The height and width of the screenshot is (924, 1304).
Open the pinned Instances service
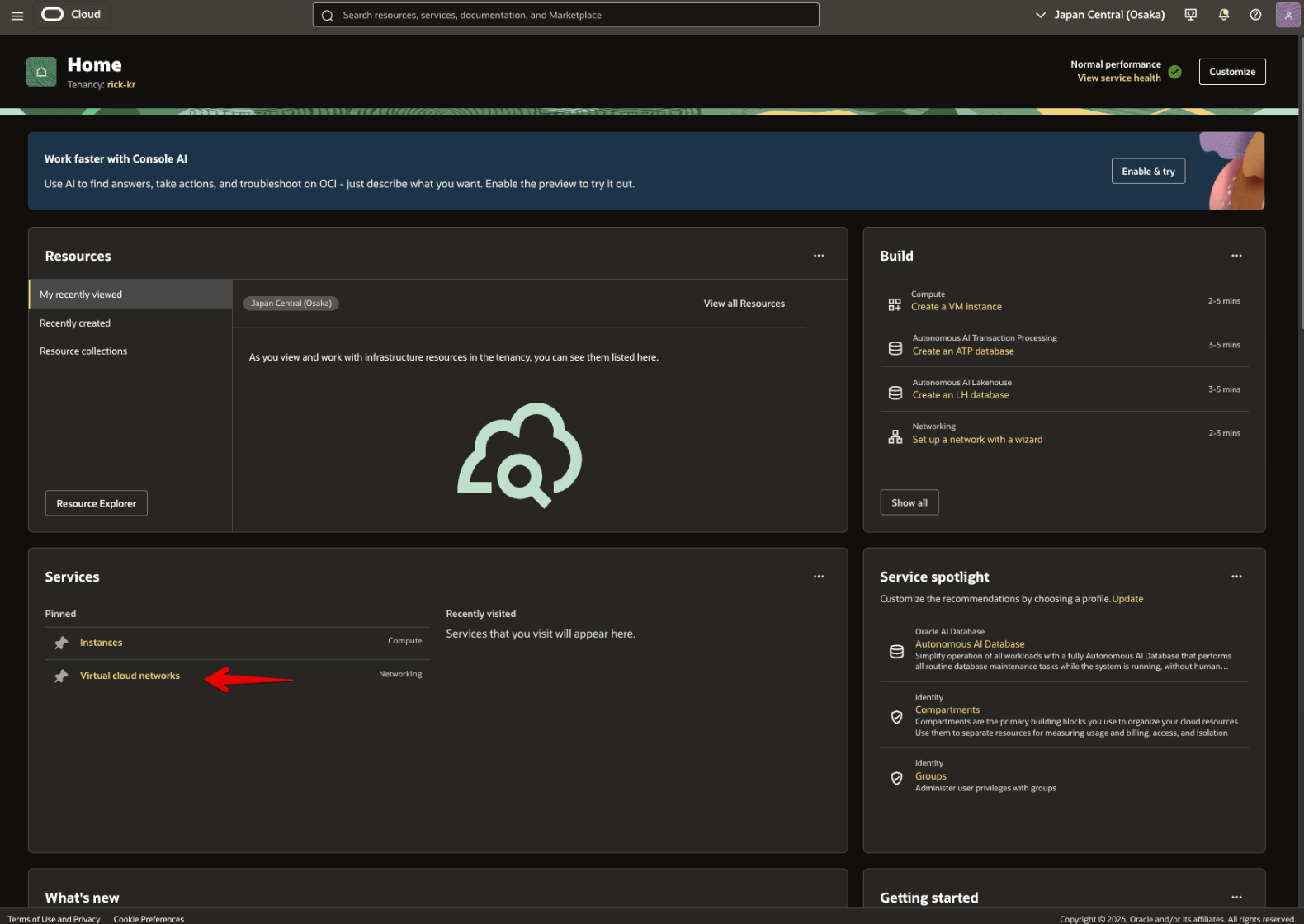tap(101, 643)
